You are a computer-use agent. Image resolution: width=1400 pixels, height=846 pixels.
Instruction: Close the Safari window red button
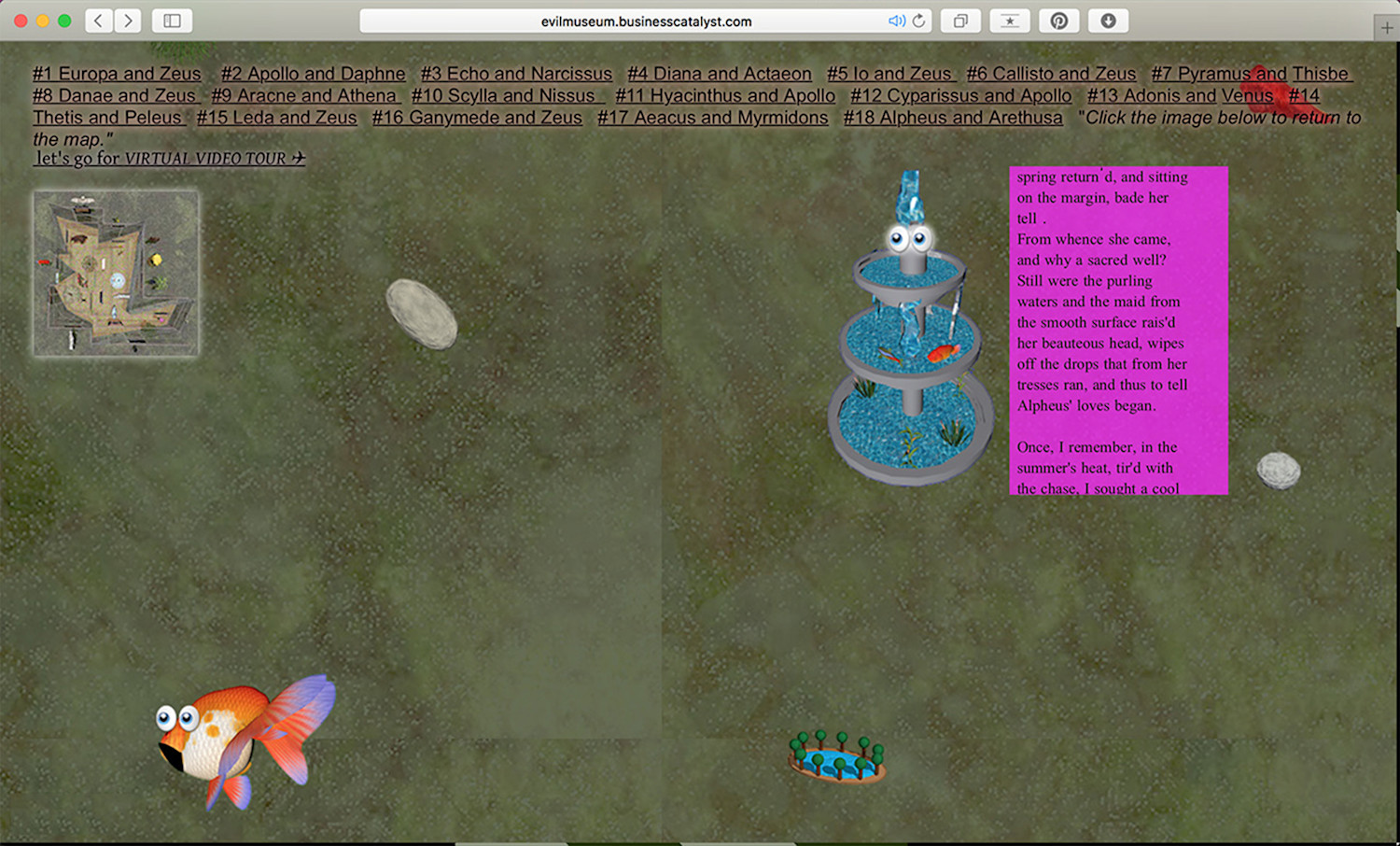(21, 21)
